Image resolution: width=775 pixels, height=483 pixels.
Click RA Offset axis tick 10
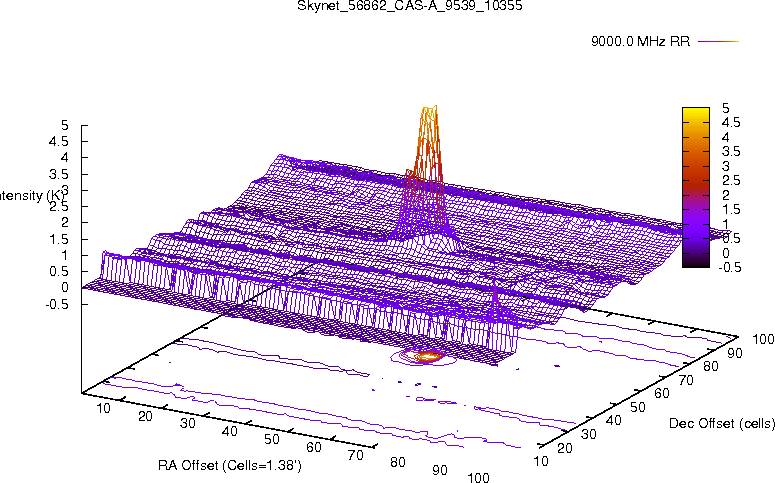coord(103,408)
